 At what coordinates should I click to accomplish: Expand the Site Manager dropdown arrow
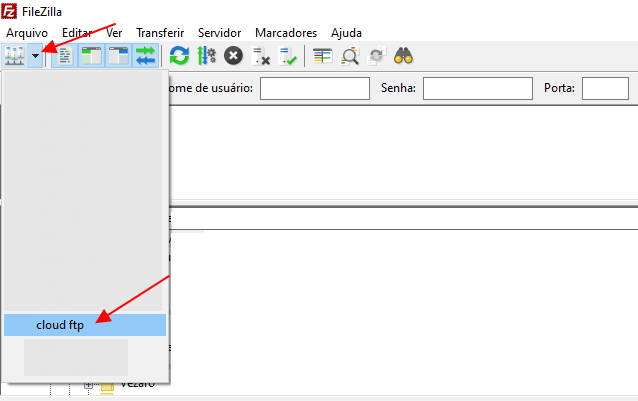[36, 56]
